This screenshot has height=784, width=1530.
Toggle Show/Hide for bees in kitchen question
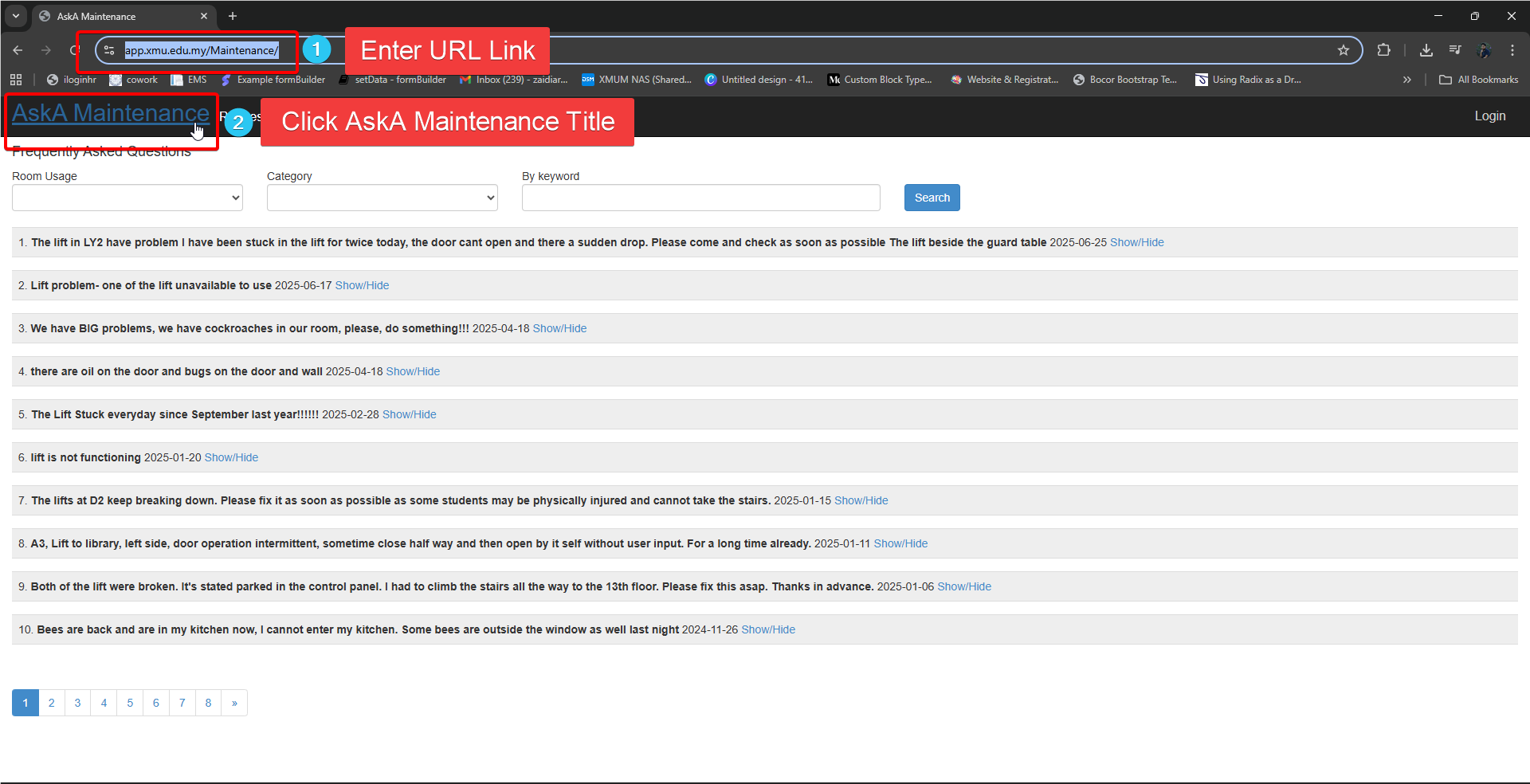coord(768,629)
